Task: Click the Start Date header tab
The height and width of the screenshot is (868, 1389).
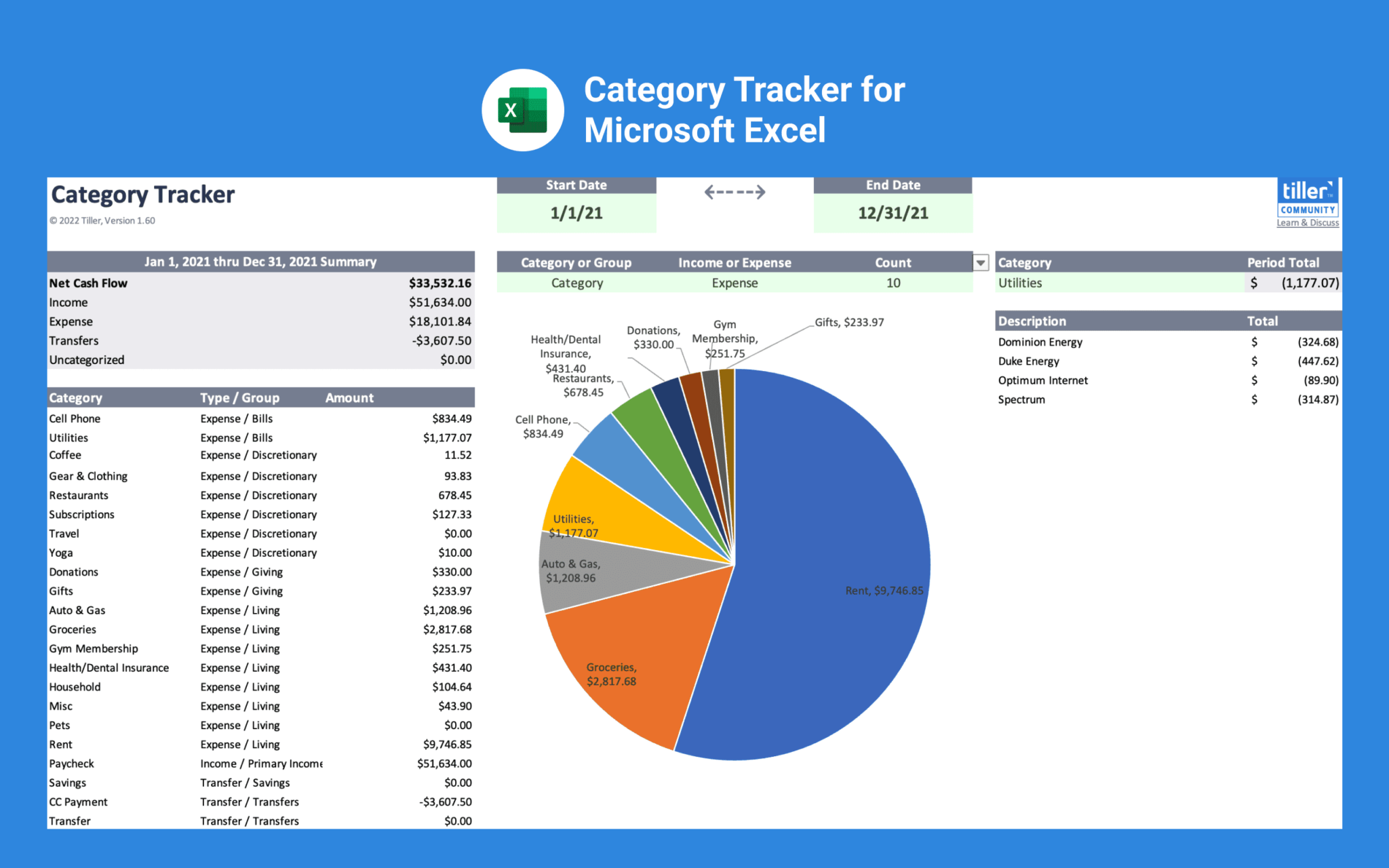Action: pyautogui.click(x=576, y=184)
